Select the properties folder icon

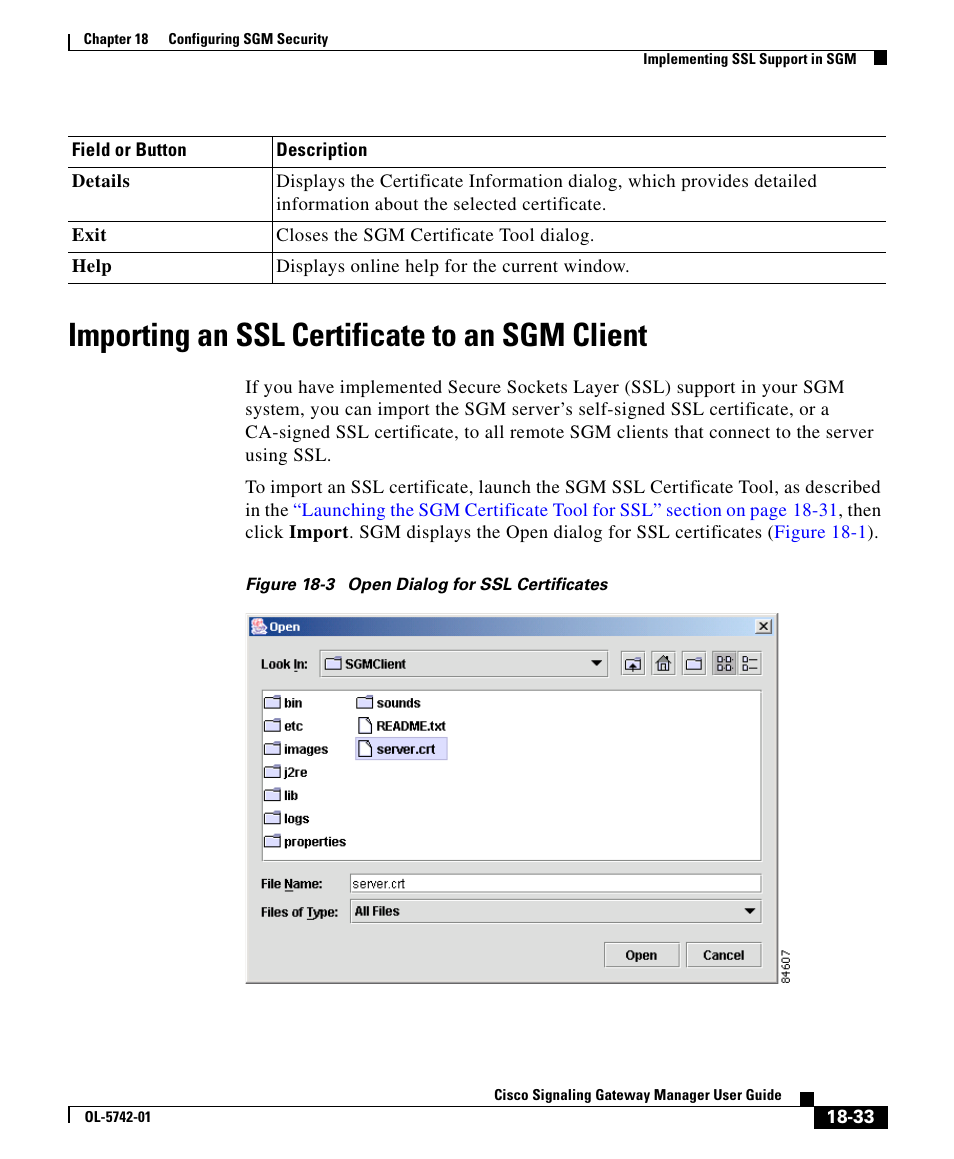(x=273, y=841)
